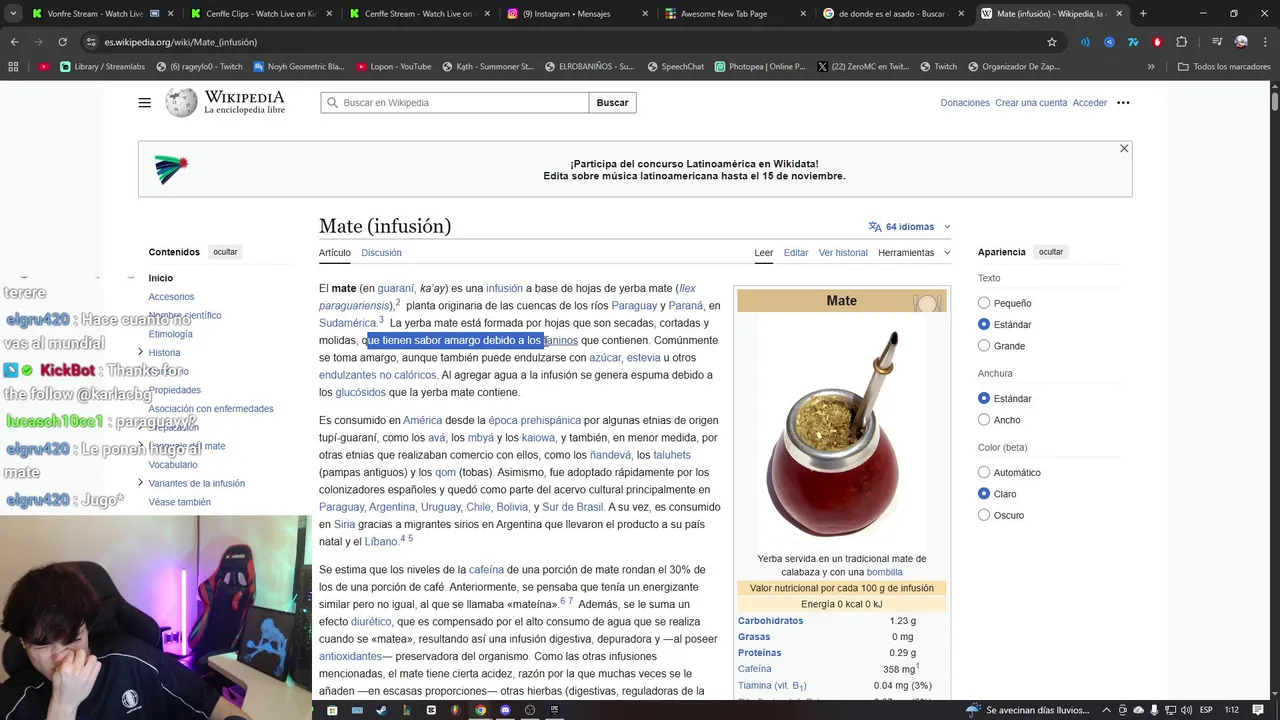This screenshot has width=1280, height=720.
Task: Bookmark this page with the star icon
Action: (1052, 42)
